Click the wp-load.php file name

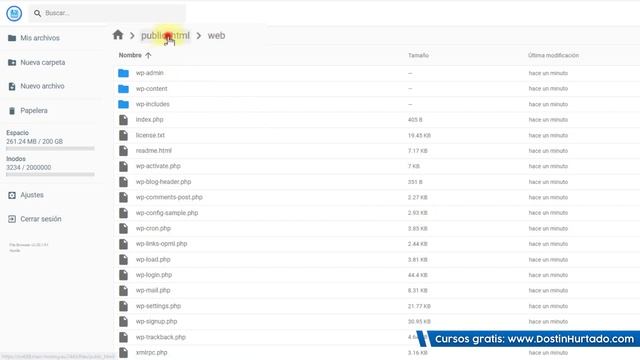click(x=153, y=259)
